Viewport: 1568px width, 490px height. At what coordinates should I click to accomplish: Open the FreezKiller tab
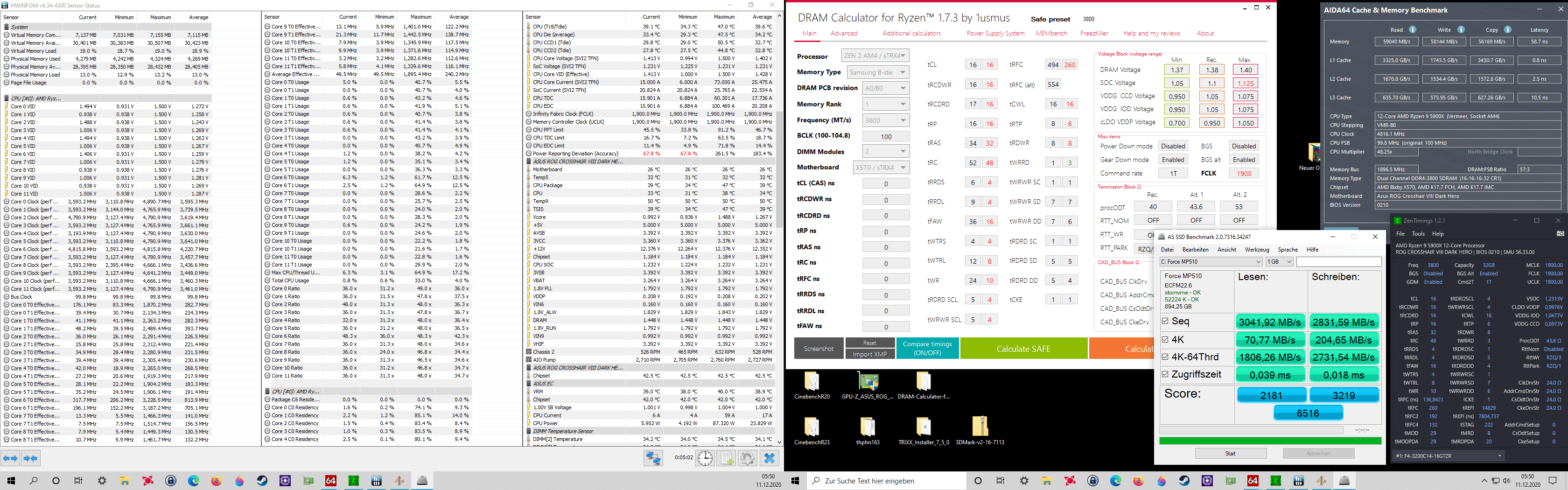click(1094, 34)
